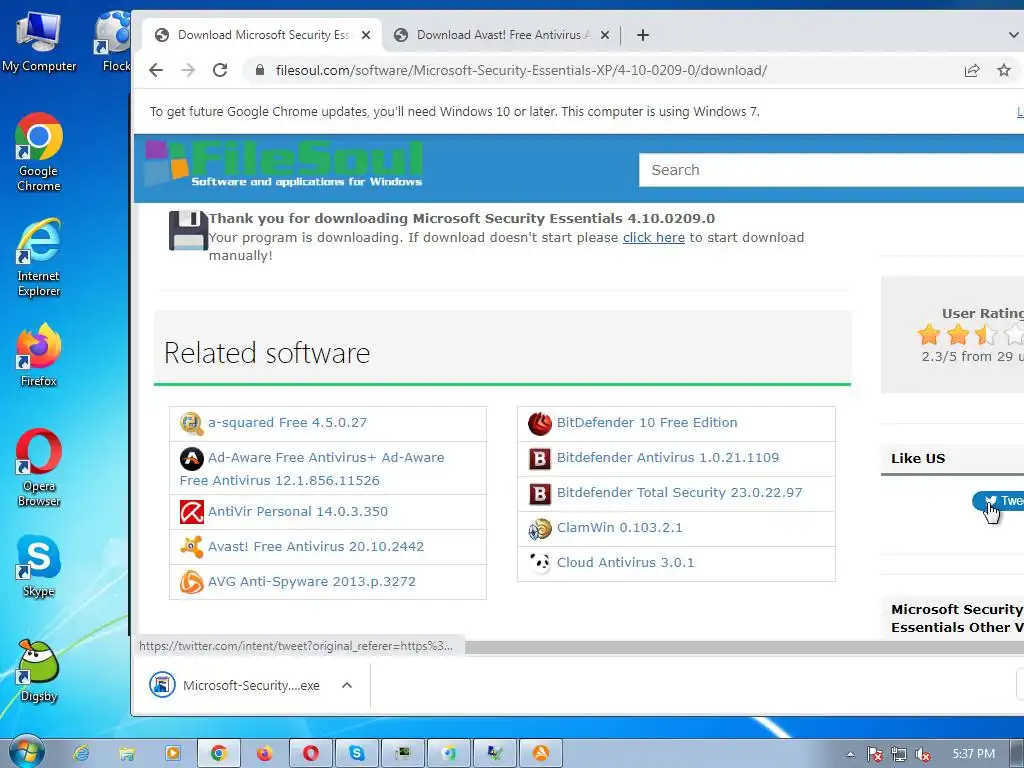
Task: Open BitDefender 10 Free Edition link
Action: pyautogui.click(x=647, y=423)
